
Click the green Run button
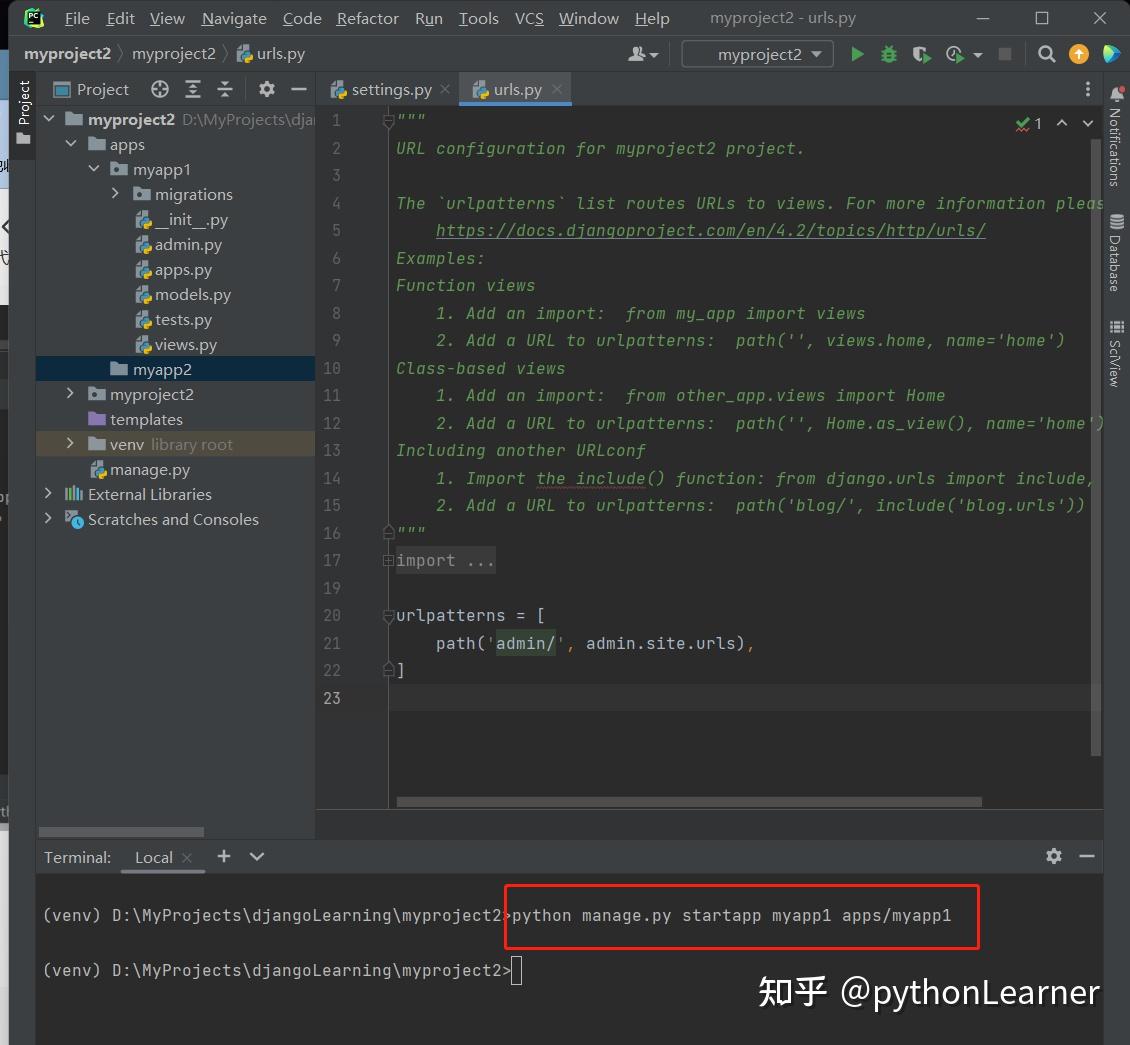[857, 54]
